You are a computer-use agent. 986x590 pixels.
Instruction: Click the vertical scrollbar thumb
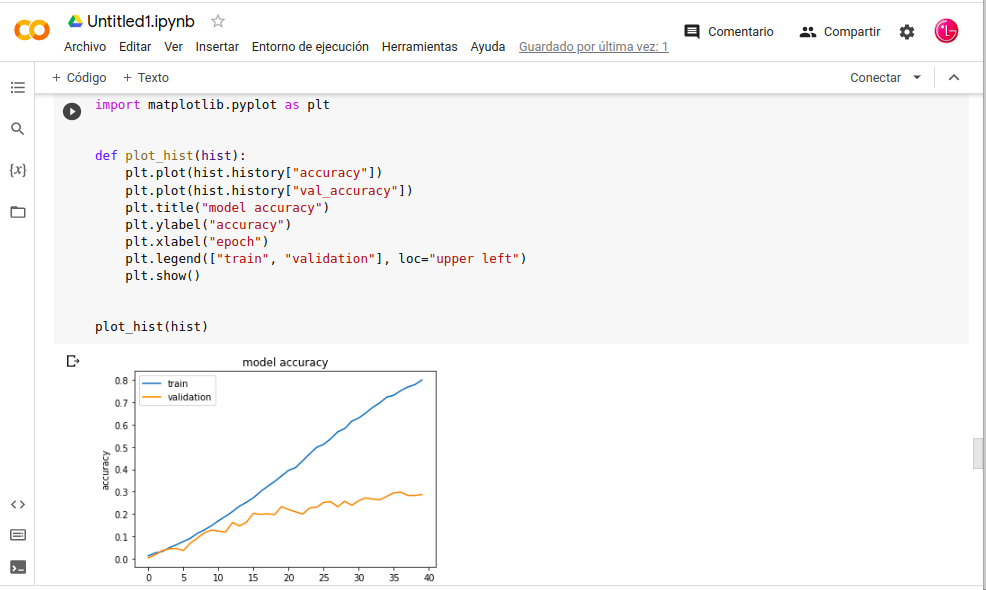tap(978, 453)
